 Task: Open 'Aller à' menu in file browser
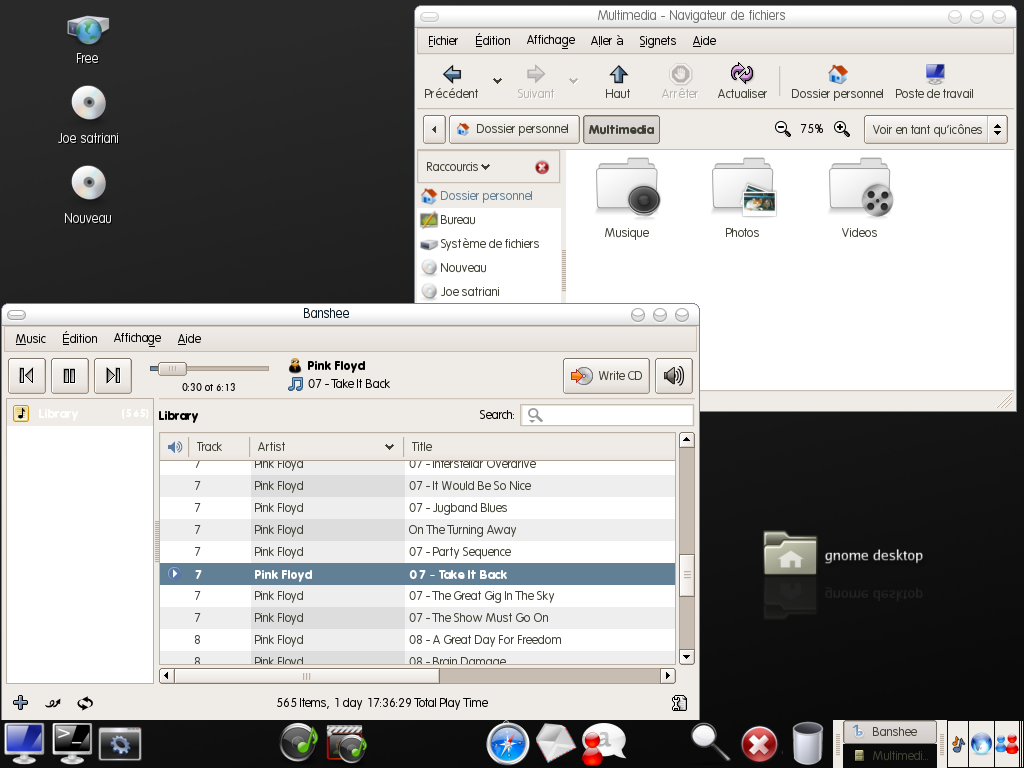tap(607, 40)
